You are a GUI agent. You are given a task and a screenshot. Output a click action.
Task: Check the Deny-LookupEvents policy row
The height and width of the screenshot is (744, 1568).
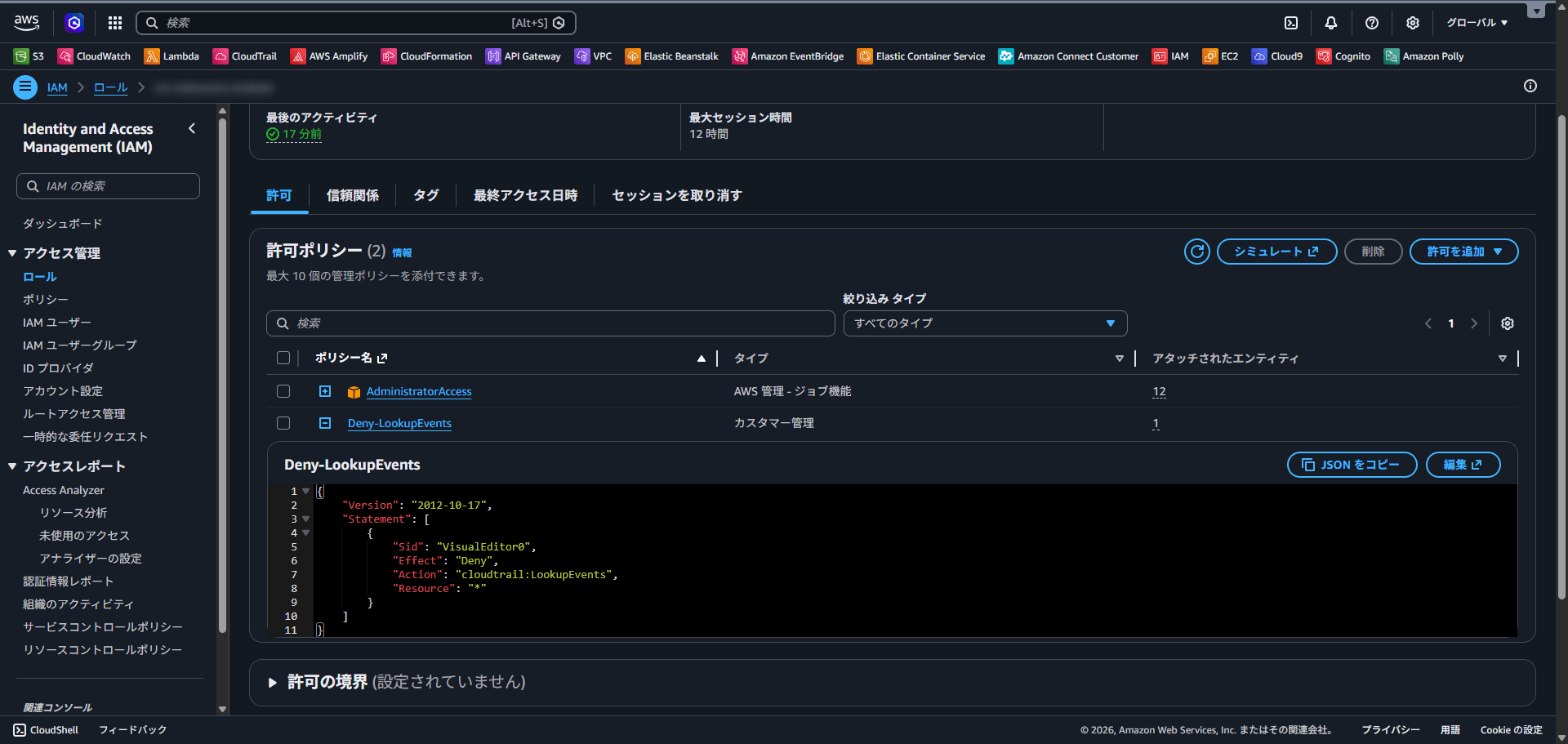pyautogui.click(x=283, y=423)
